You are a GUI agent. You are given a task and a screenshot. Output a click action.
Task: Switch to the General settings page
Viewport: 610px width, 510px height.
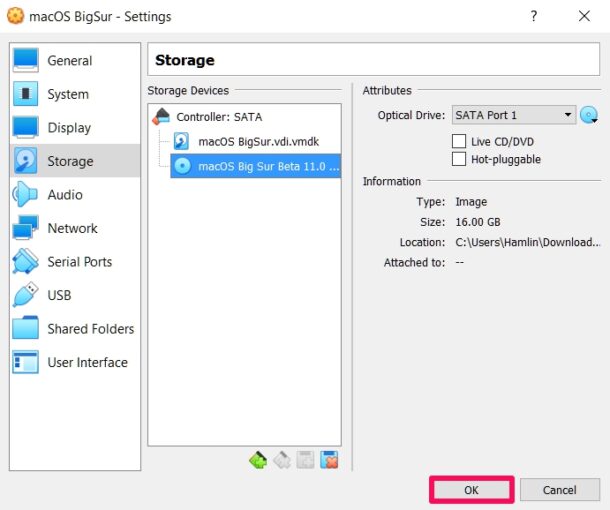click(x=69, y=61)
